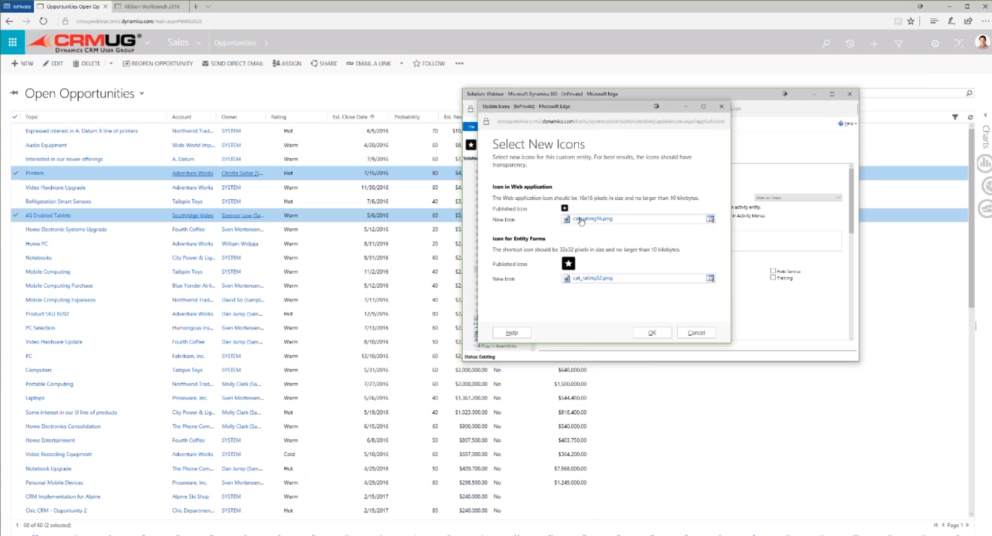Expand the dropdown arrow beside EMAIL A LINK
Viewport: 992px width, 536px height.
401,63
